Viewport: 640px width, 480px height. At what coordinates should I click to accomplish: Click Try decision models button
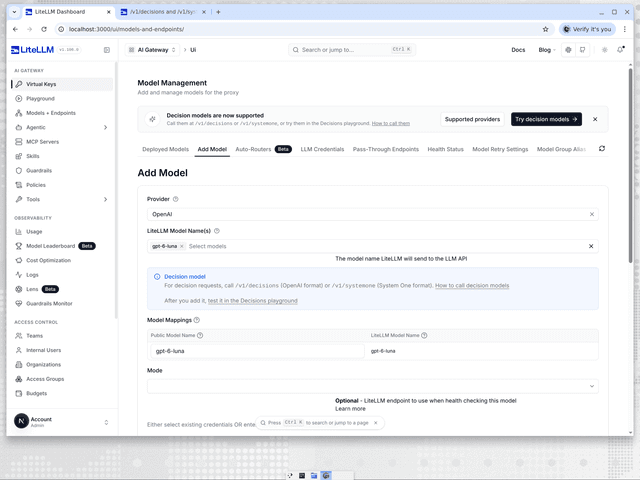click(546, 119)
